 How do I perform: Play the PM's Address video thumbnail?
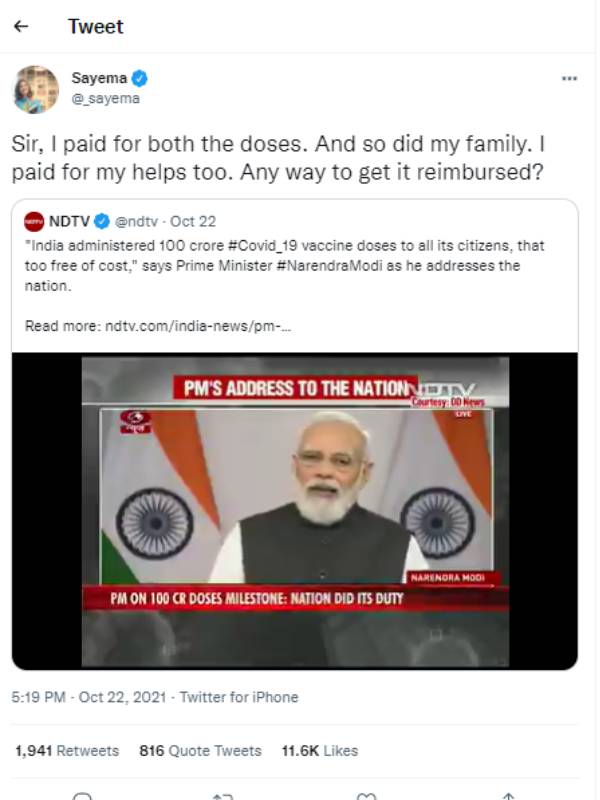coord(294,510)
